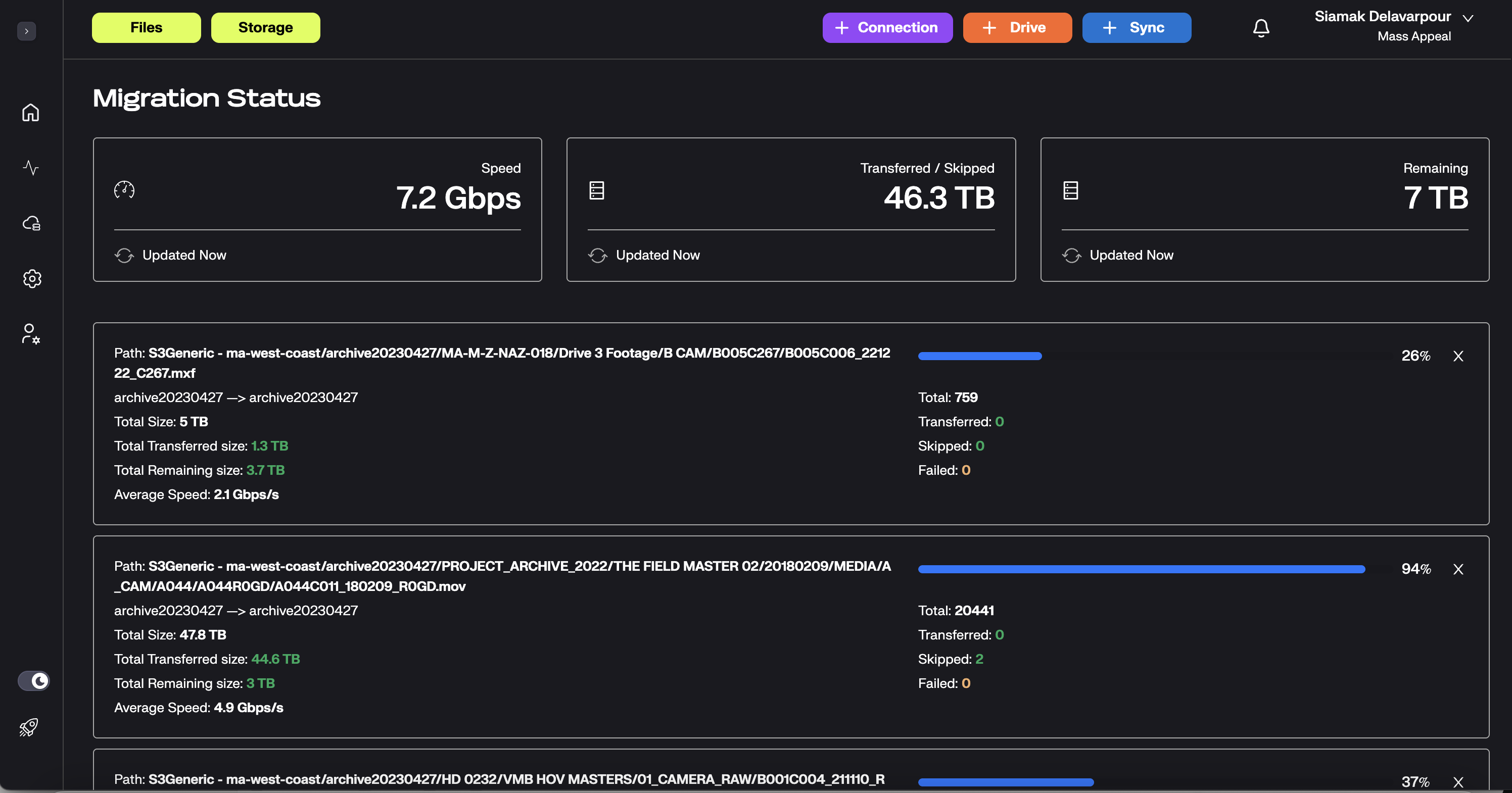Refresh the Remaining card via its icon
The width and height of the screenshot is (1512, 793).
[x=1071, y=255]
